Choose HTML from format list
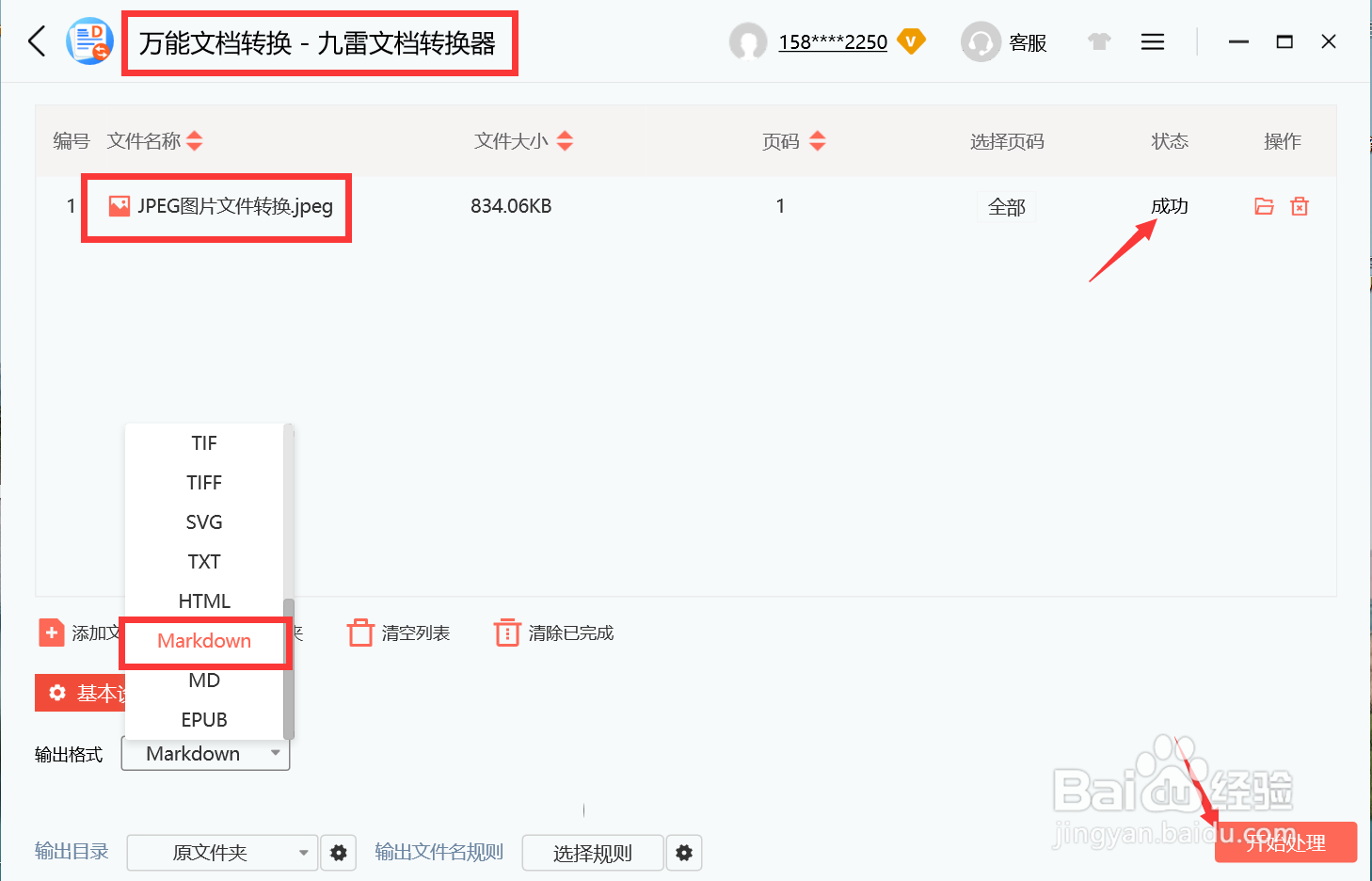The width and height of the screenshot is (1372, 881). [204, 601]
